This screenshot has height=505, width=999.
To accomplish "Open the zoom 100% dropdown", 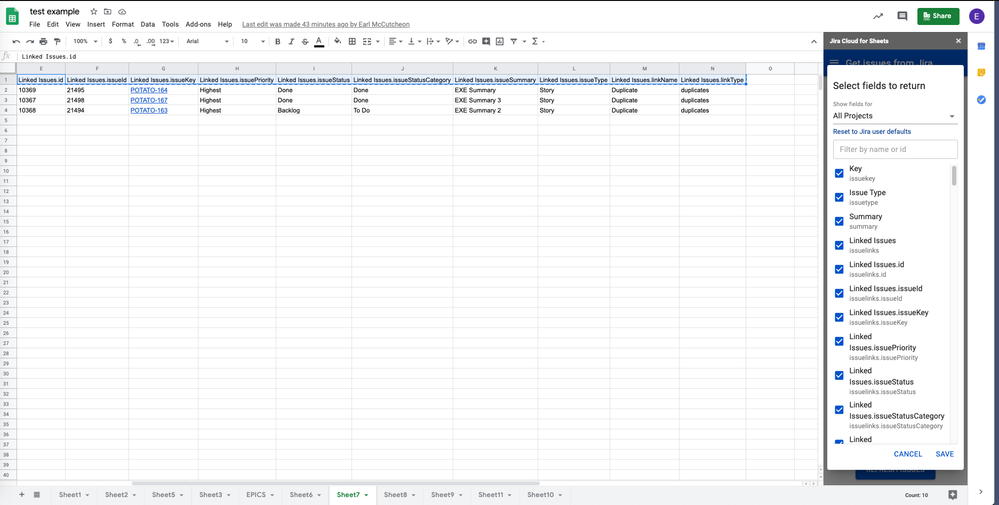I will click(85, 41).
